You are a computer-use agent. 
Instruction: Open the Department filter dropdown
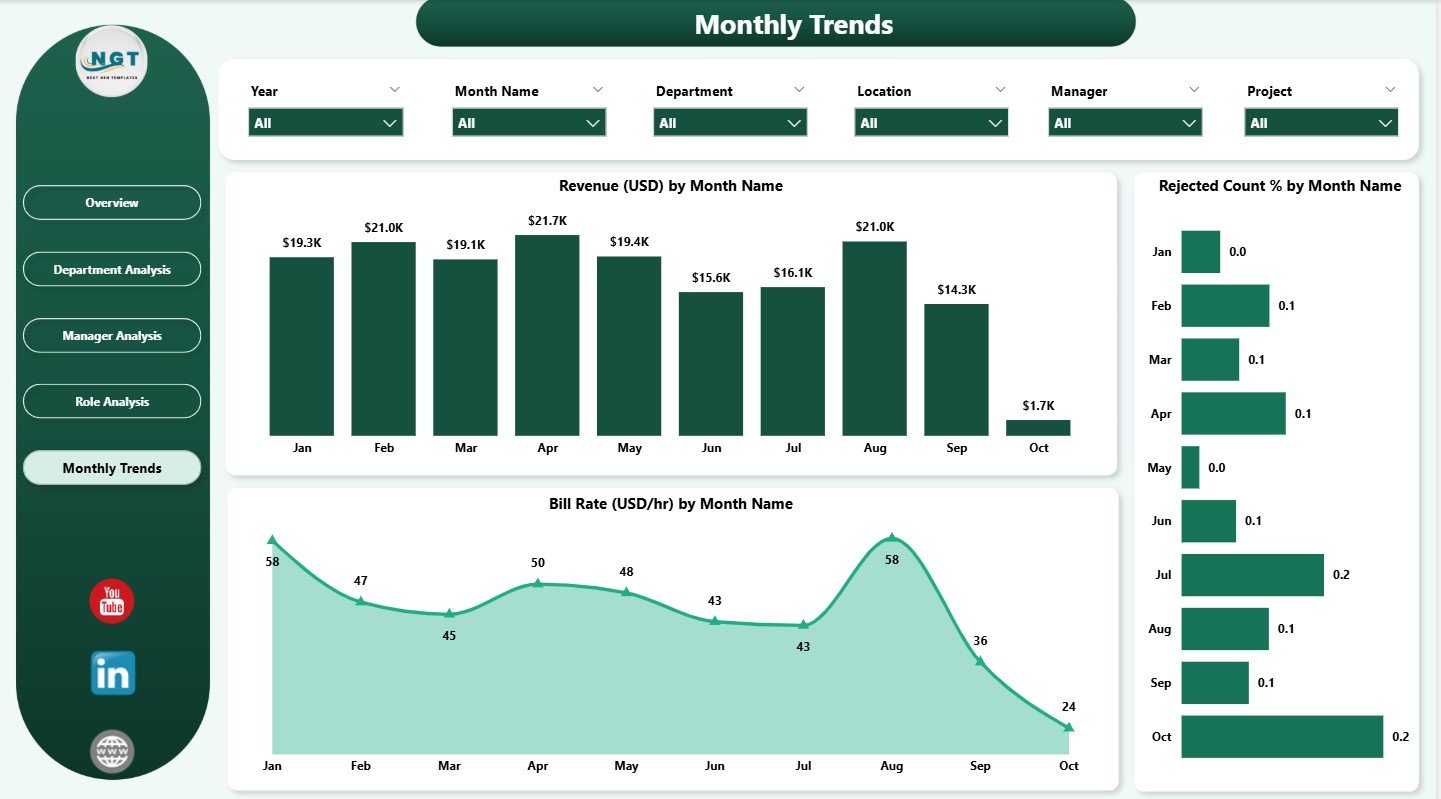(729, 122)
